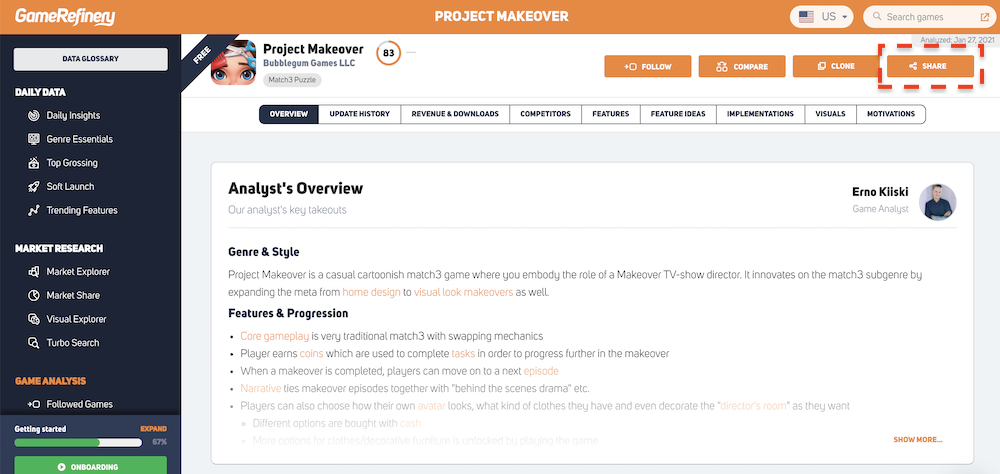The height and width of the screenshot is (474, 1000).
Task: Open Visual Explorer page
Action: pyautogui.click(x=77, y=319)
